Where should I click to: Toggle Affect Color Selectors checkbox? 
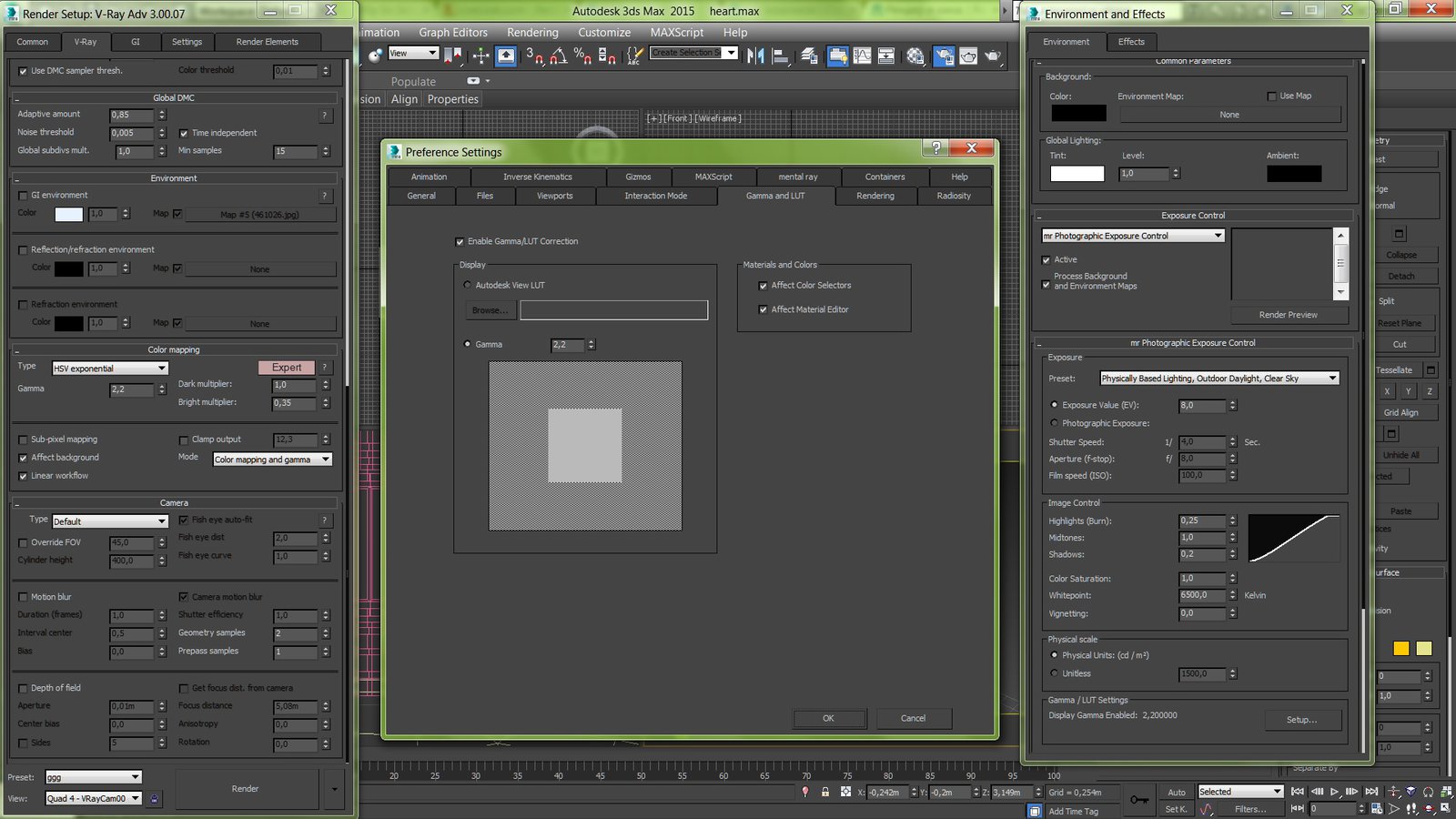(763, 286)
